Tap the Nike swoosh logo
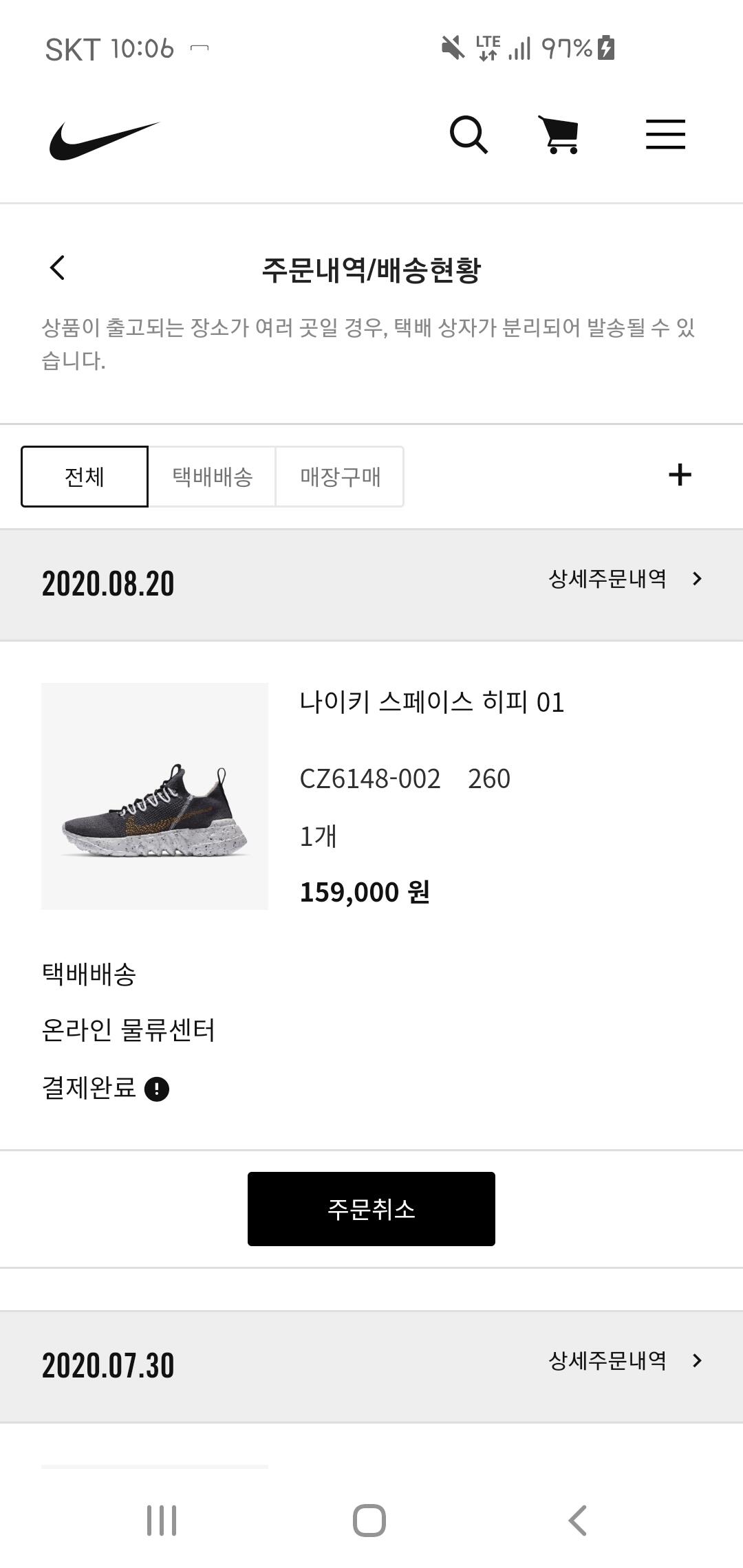 click(104, 140)
